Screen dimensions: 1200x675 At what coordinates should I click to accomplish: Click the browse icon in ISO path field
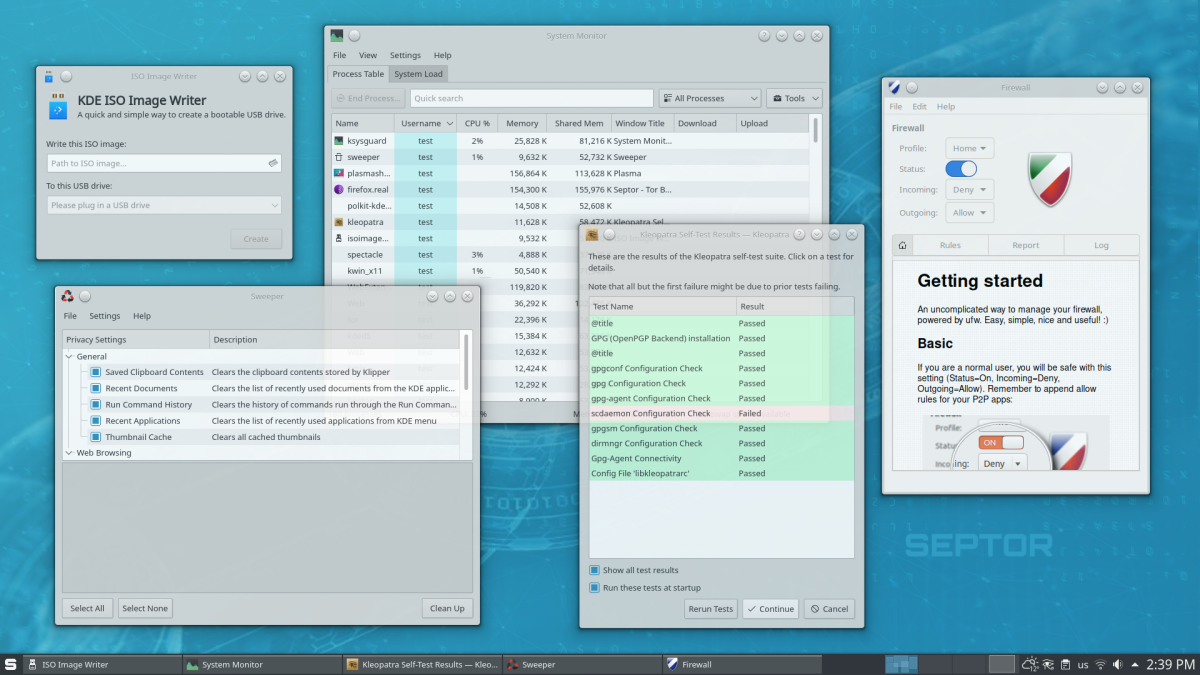(273, 163)
